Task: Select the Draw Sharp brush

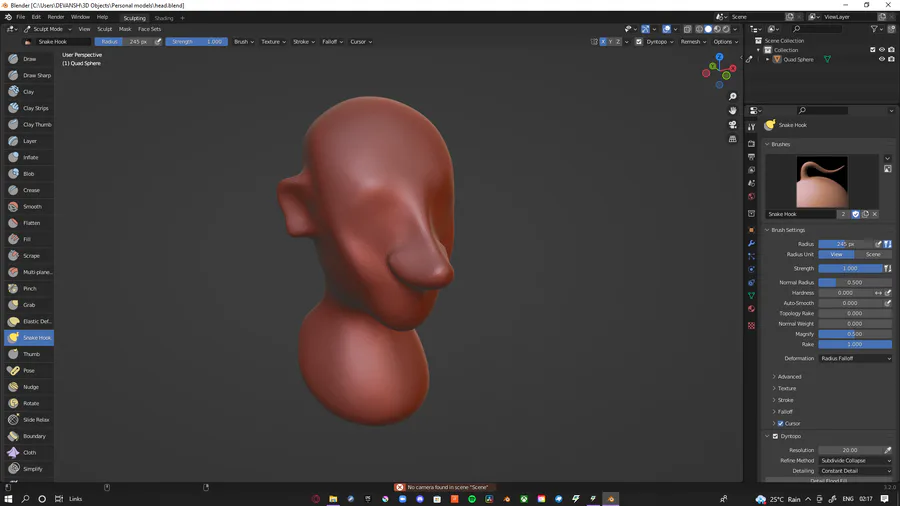Action: (x=29, y=75)
